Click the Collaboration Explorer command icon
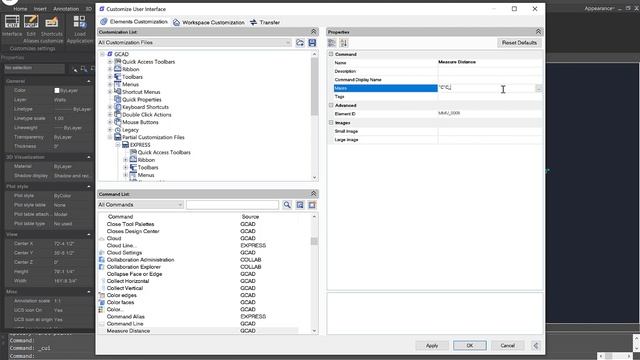Screen dimensions: 640x360 click(102, 267)
